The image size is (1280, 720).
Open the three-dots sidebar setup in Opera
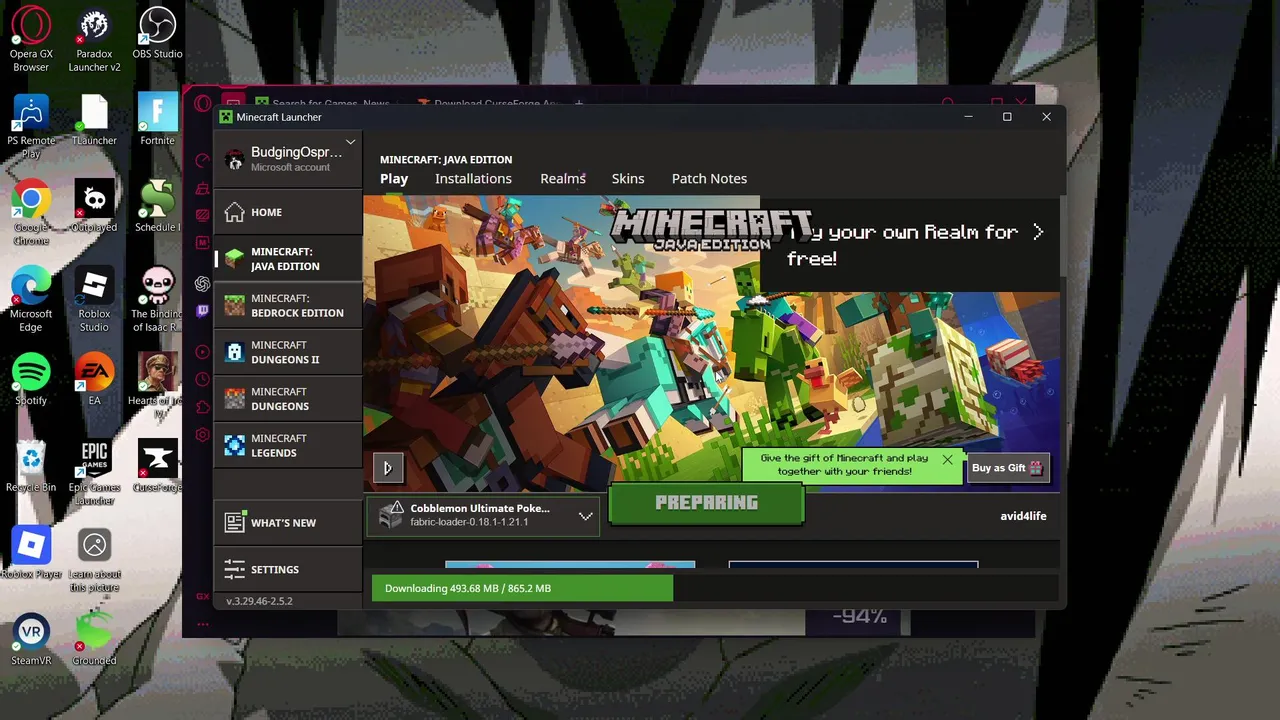(202, 624)
